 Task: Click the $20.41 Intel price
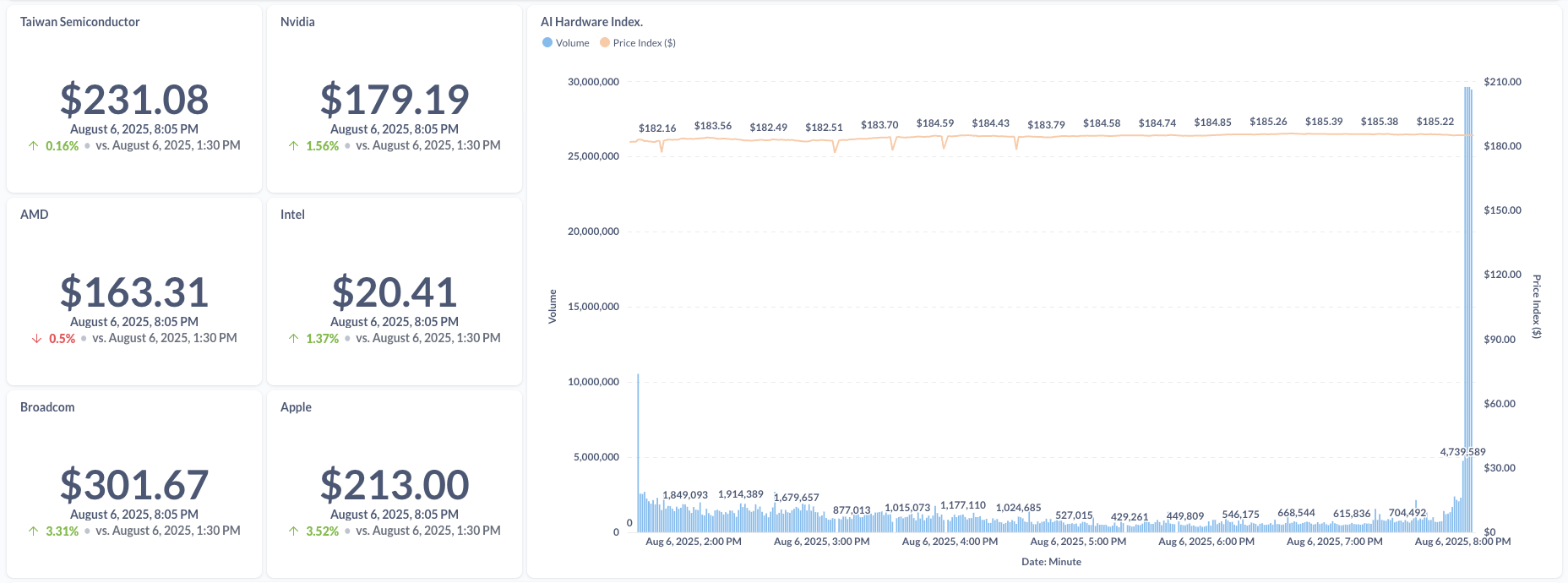pyautogui.click(x=395, y=292)
